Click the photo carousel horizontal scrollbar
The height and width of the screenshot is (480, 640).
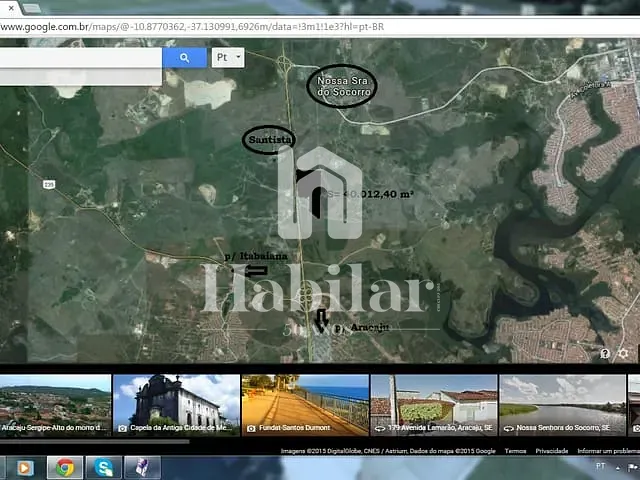(x=95, y=441)
